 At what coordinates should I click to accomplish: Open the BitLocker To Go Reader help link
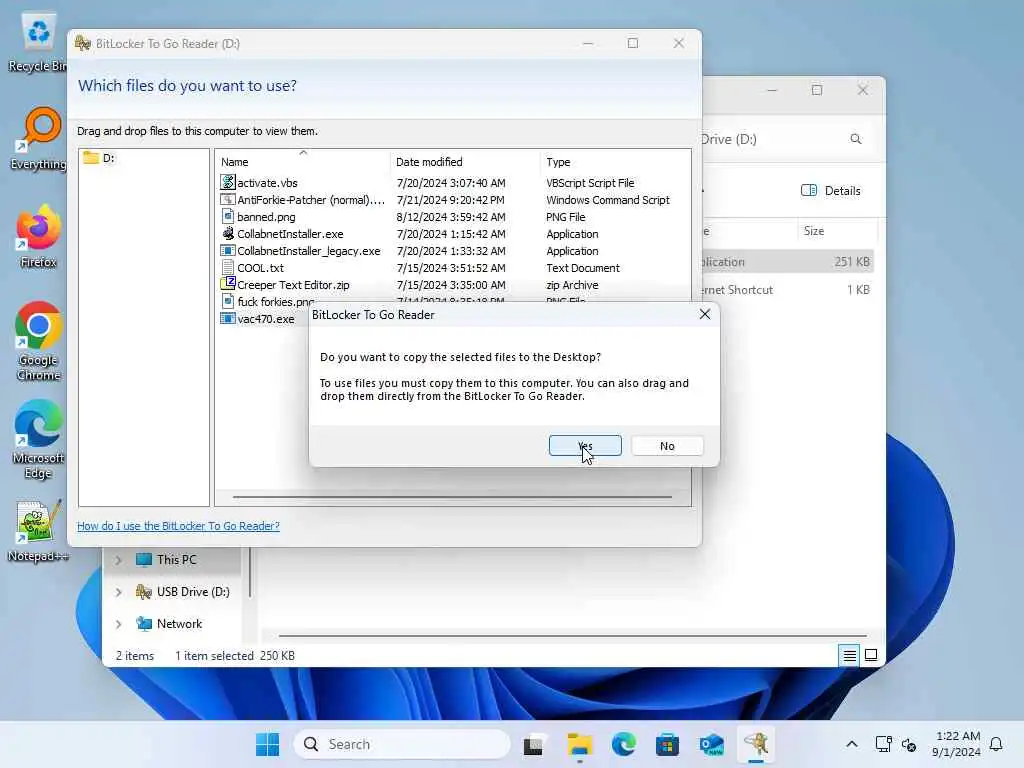pyautogui.click(x=178, y=526)
